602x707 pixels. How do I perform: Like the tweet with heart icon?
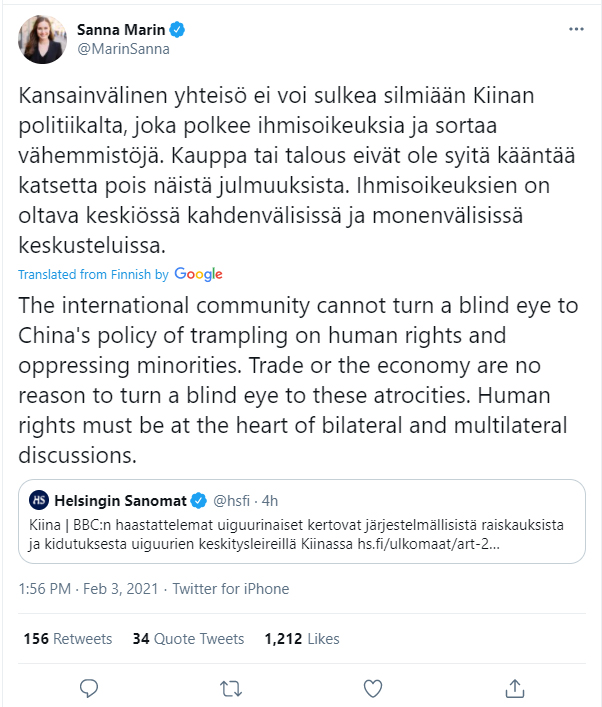pyautogui.click(x=373, y=688)
